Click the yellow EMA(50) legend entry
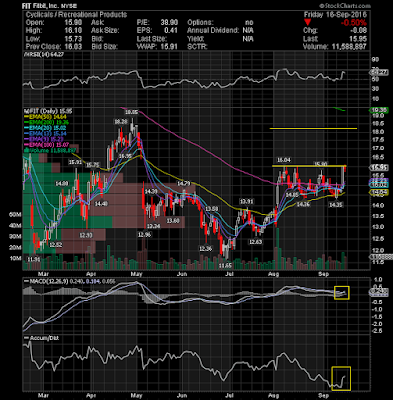 tap(45, 117)
